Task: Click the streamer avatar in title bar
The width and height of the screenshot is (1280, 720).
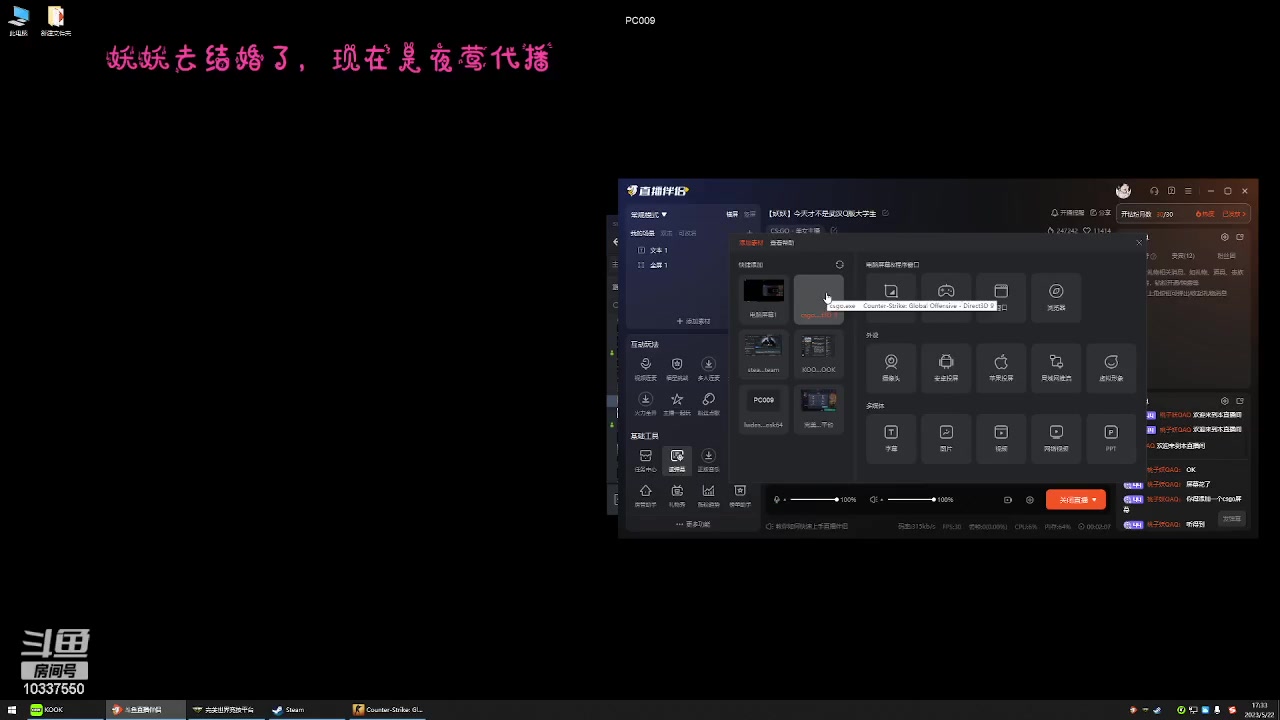Action: tap(1123, 191)
